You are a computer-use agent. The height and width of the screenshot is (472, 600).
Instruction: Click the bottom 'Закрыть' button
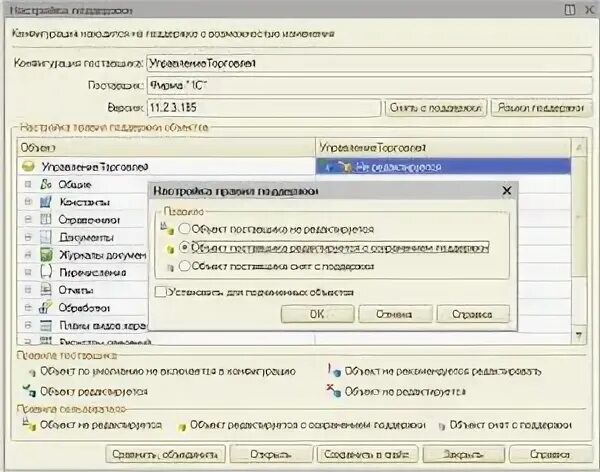click(x=463, y=454)
